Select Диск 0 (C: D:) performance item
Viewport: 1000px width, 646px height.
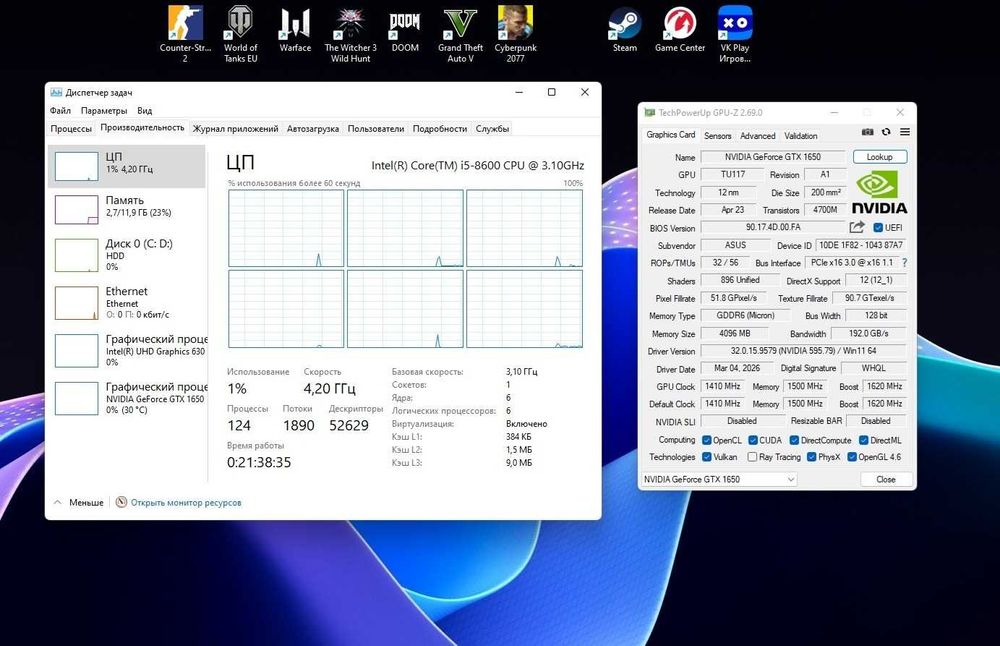click(127, 254)
